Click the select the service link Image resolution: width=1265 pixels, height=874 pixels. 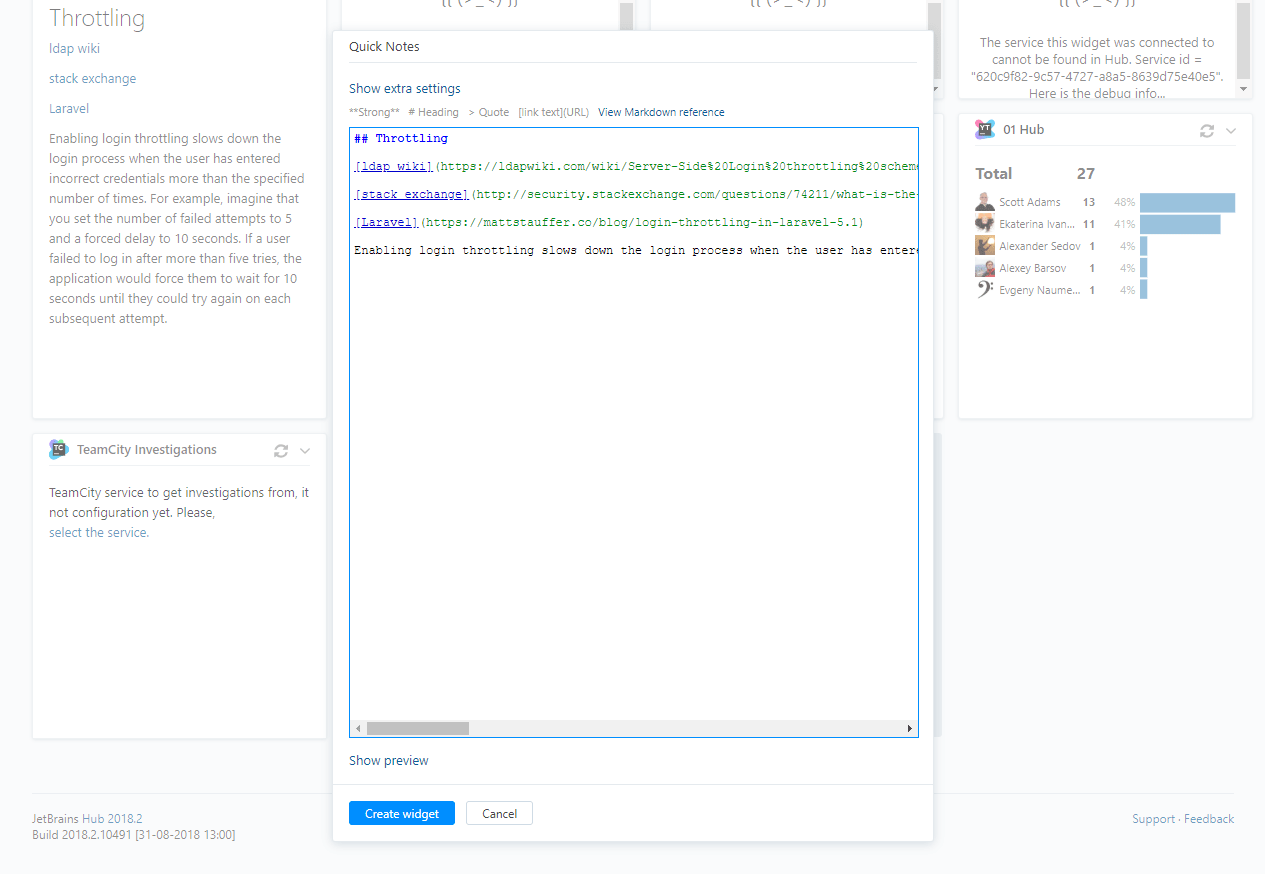pos(97,531)
